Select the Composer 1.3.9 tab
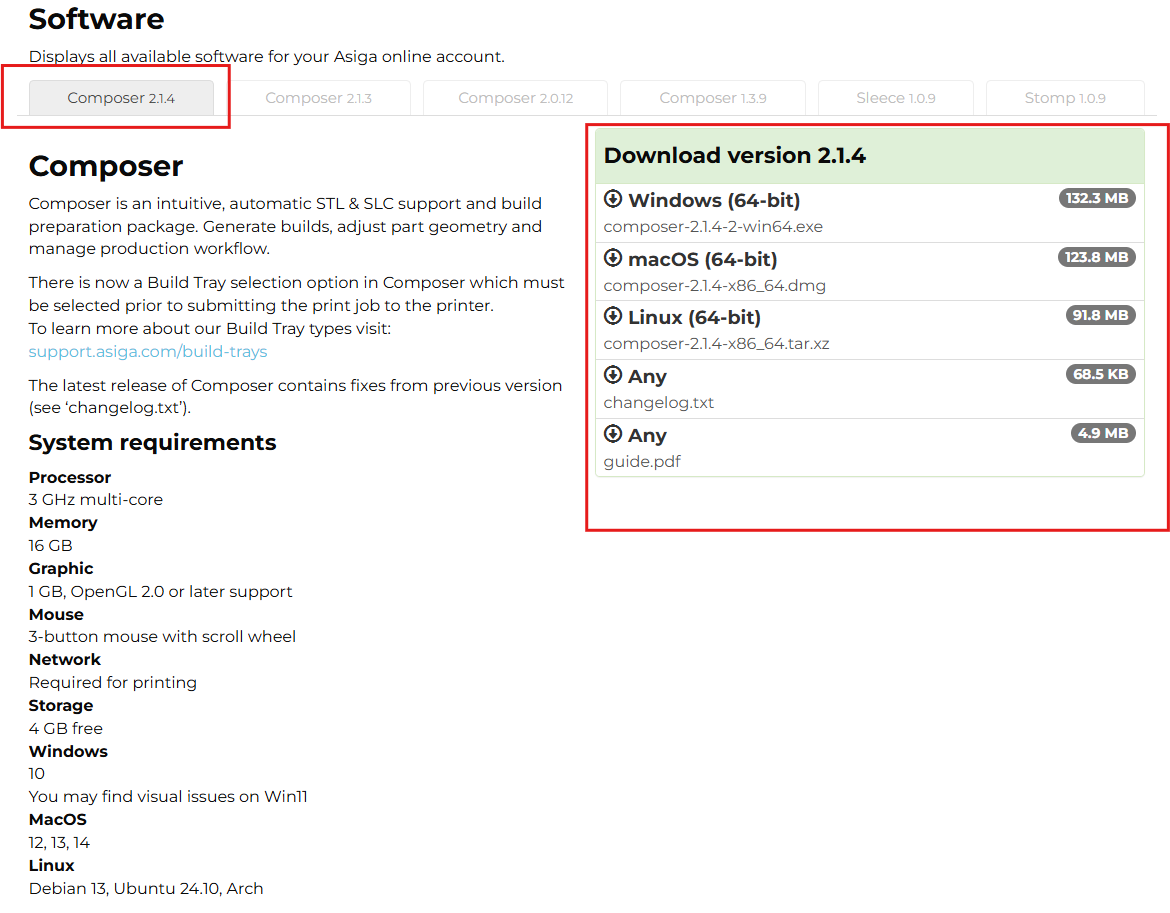 pos(713,98)
